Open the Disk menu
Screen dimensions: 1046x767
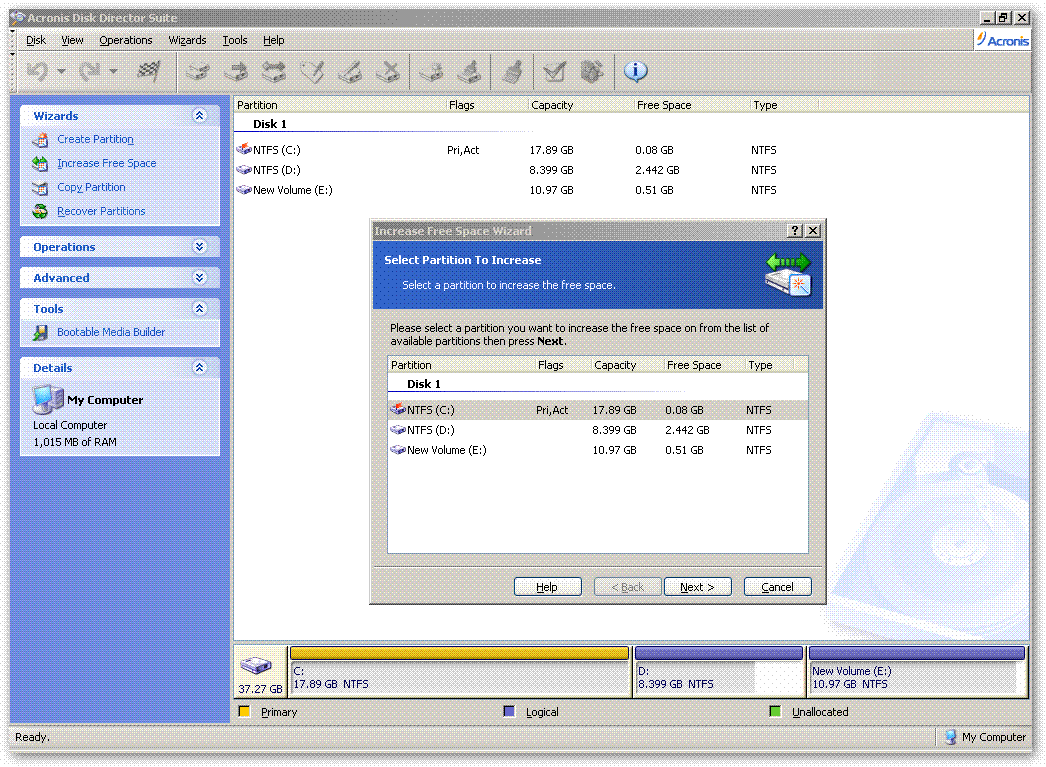(x=36, y=40)
